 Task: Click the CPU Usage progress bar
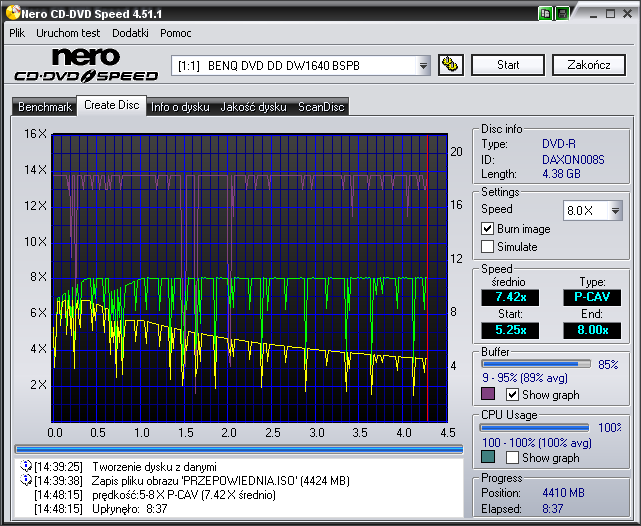coord(535,428)
